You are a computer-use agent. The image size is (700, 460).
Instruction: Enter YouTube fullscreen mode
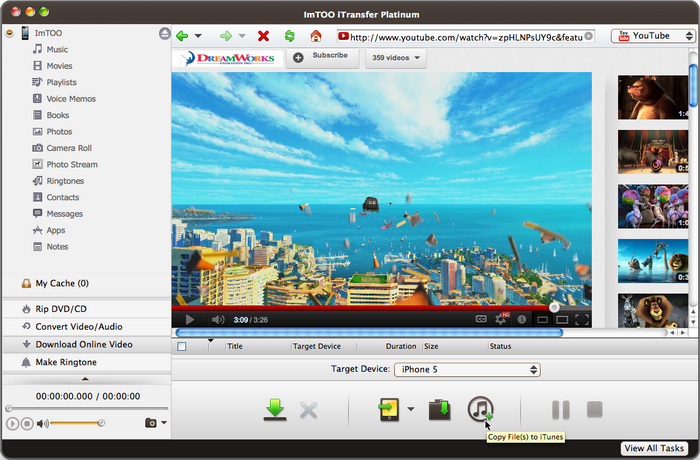point(582,320)
